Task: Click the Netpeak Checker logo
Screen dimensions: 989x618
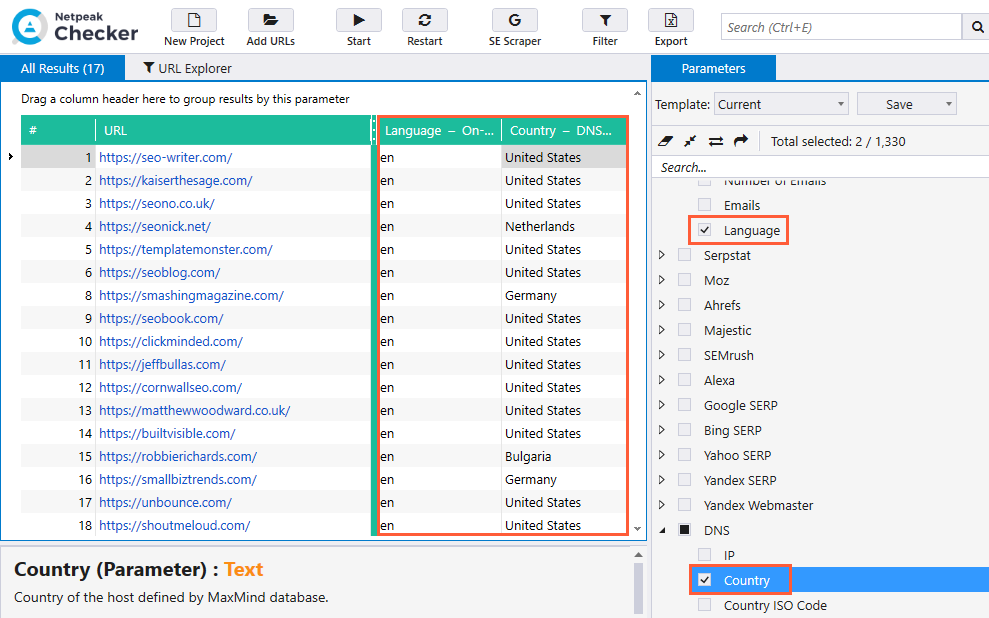Action: coord(75,27)
